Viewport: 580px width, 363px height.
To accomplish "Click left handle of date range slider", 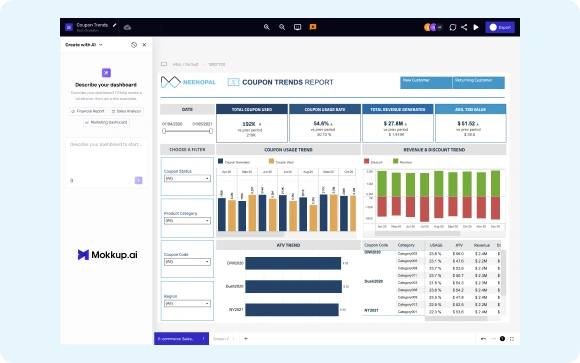I will pos(164,131).
